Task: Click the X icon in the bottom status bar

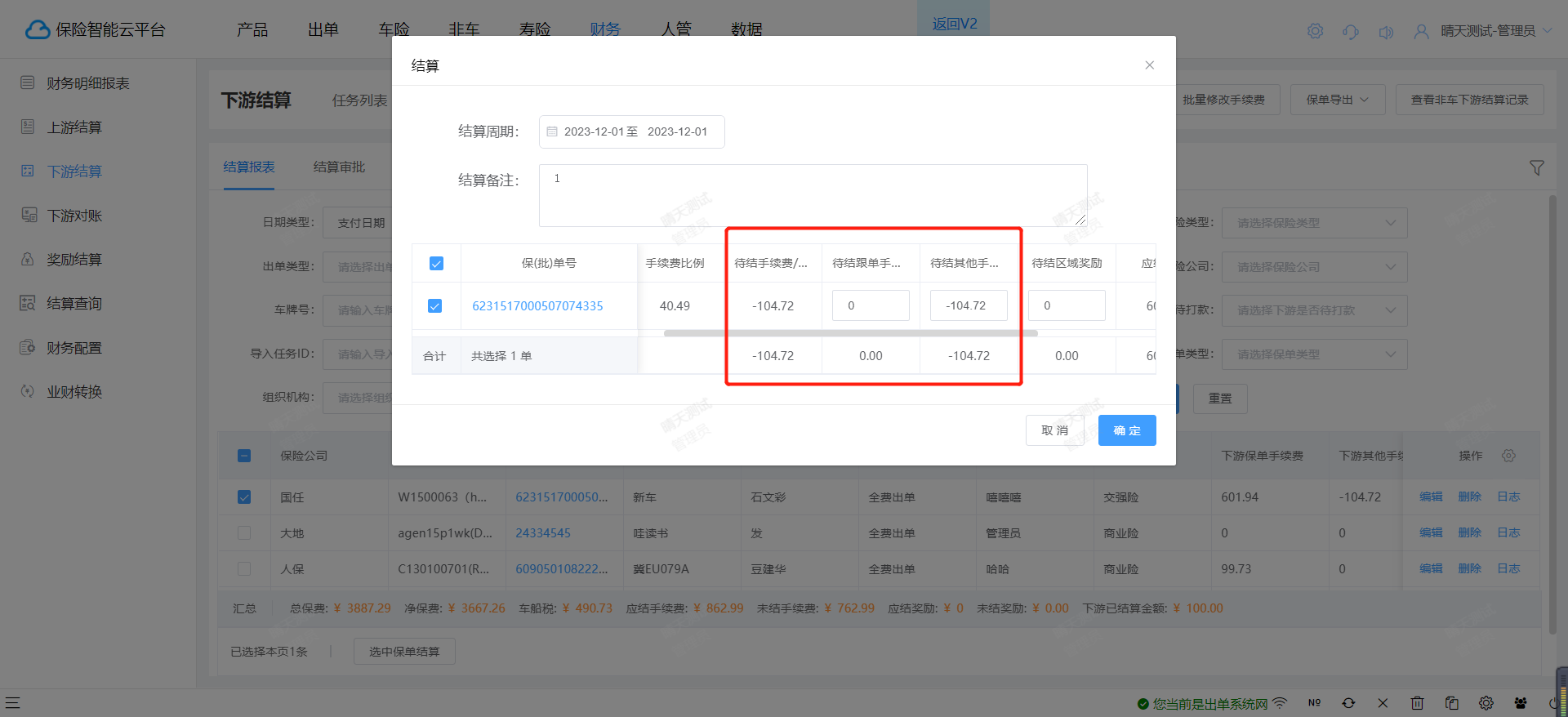Action: click(x=1383, y=702)
